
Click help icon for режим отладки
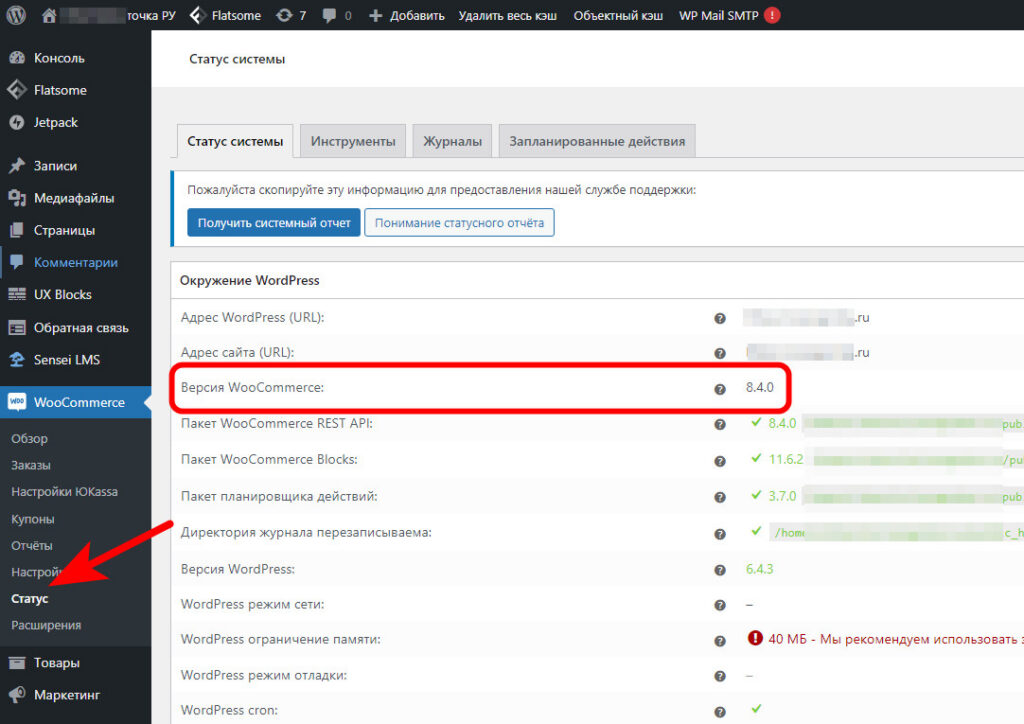click(x=720, y=676)
